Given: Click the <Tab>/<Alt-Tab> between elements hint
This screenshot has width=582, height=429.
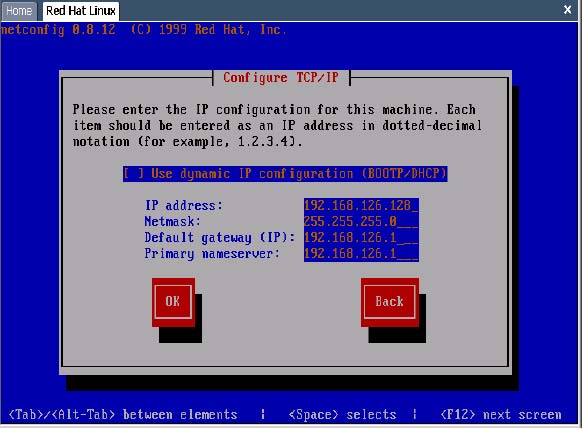Looking at the screenshot, I should pyautogui.click(x=122, y=415).
